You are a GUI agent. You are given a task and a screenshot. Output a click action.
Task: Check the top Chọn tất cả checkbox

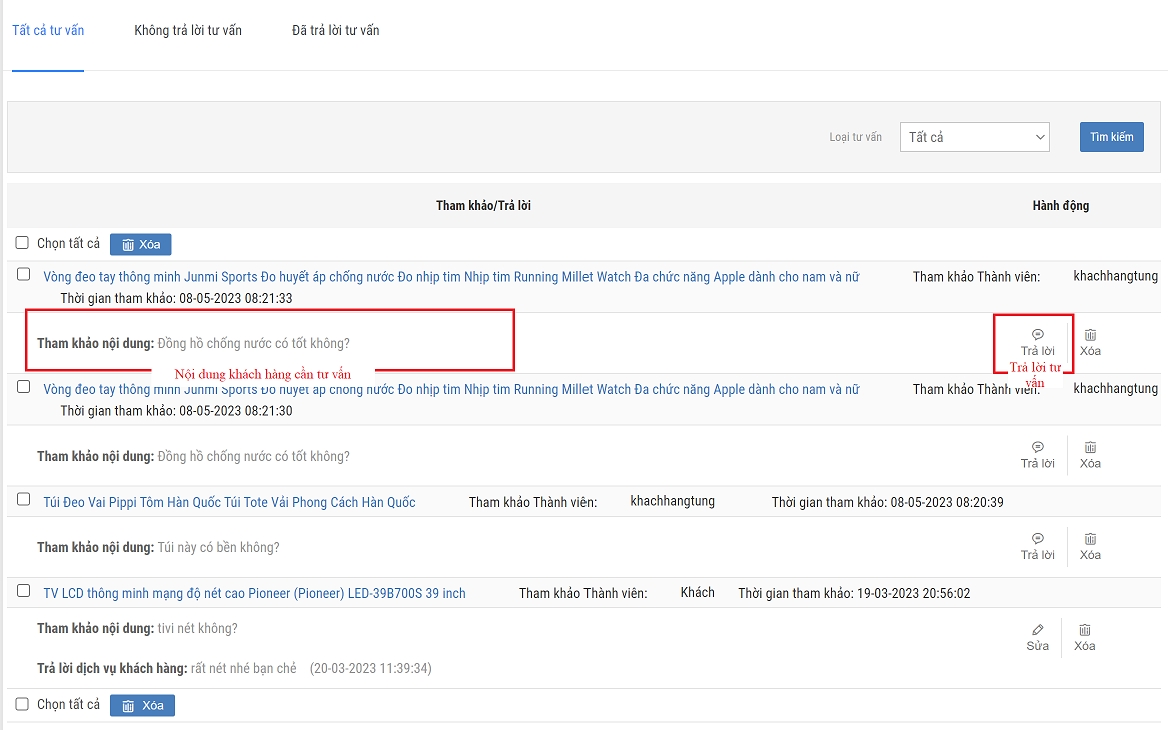(x=23, y=243)
